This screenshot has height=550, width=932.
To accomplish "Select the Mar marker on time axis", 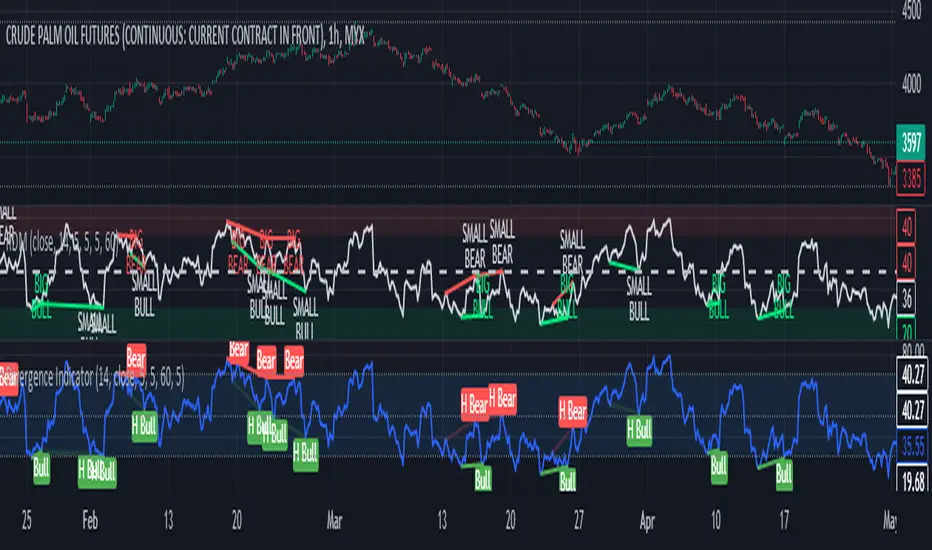I will point(334,521).
